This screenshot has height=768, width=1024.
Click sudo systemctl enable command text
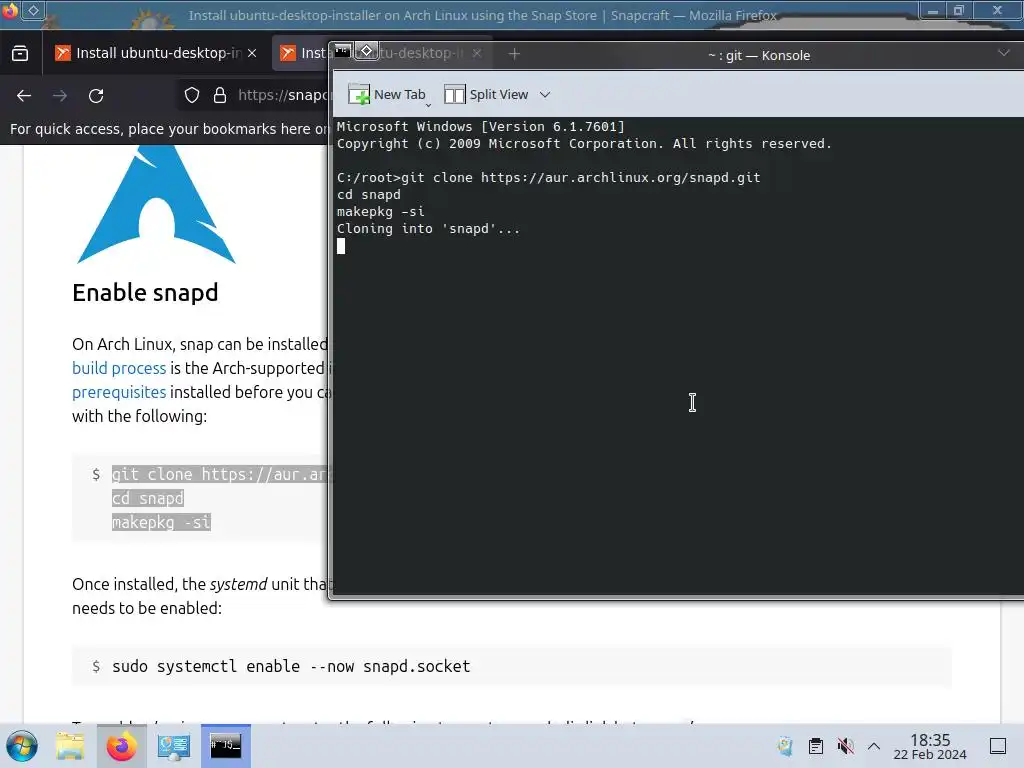pos(291,667)
